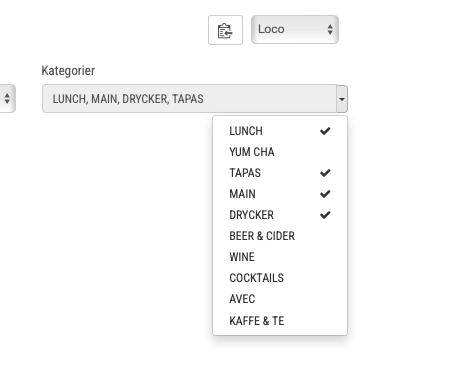This screenshot has width=456, height=371.
Task: Select the AVEC category
Action: 280,299
